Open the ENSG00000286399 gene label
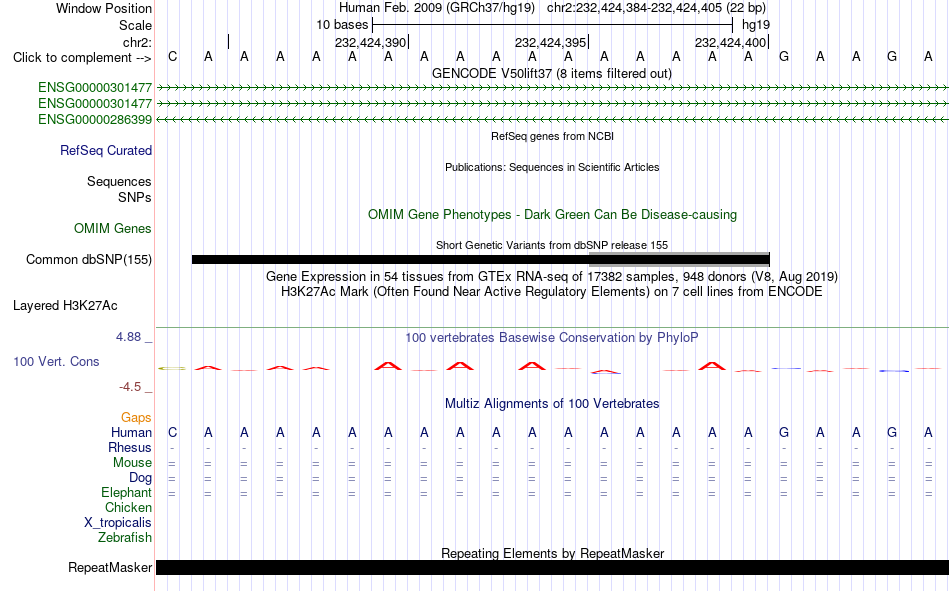 tap(95, 119)
